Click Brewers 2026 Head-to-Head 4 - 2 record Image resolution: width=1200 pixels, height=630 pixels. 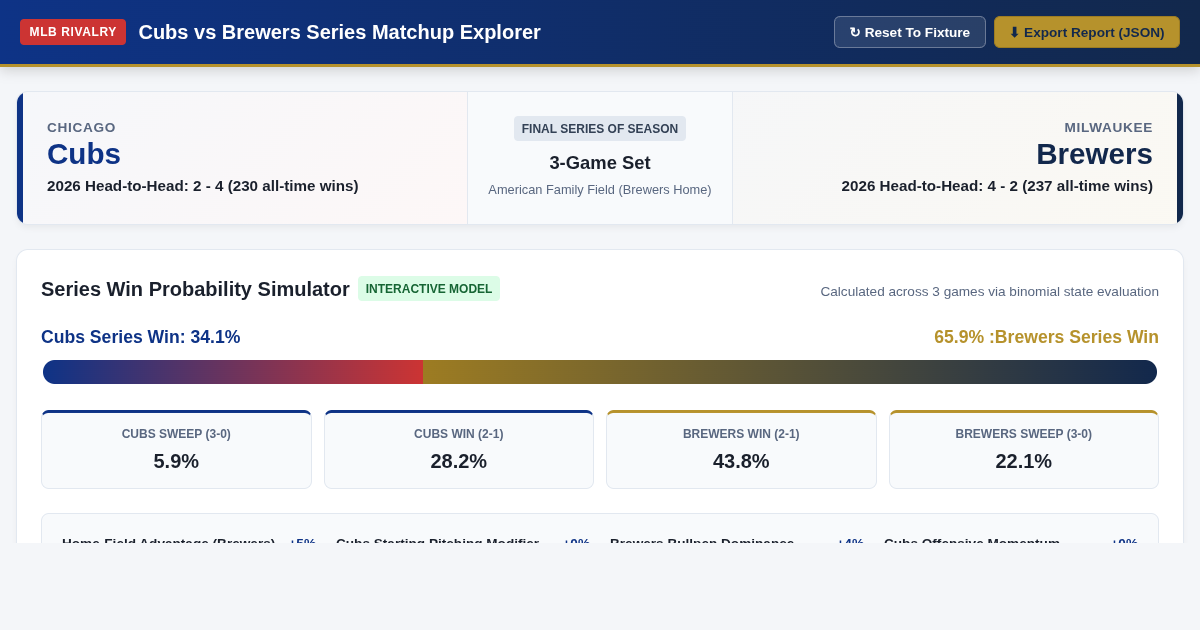997,186
